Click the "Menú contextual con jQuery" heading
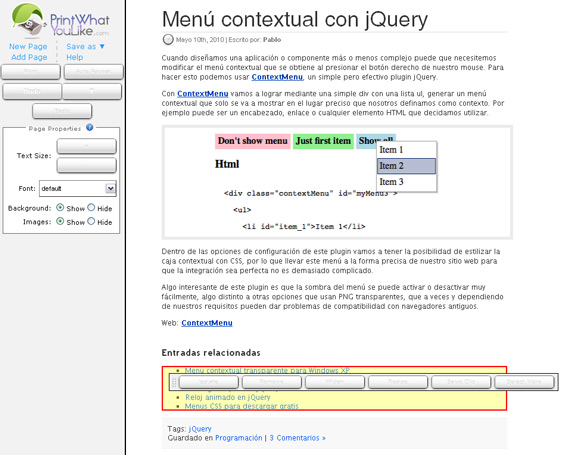Image resolution: width=570 pixels, height=455 pixels. [294, 19]
